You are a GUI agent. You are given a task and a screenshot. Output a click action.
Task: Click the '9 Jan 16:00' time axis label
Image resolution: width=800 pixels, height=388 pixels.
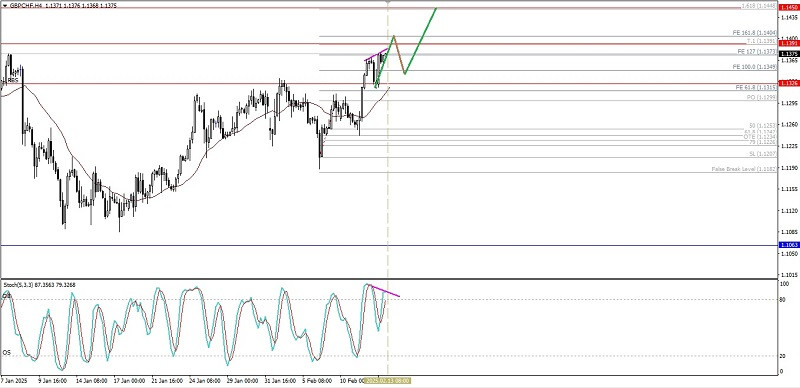coord(53,381)
